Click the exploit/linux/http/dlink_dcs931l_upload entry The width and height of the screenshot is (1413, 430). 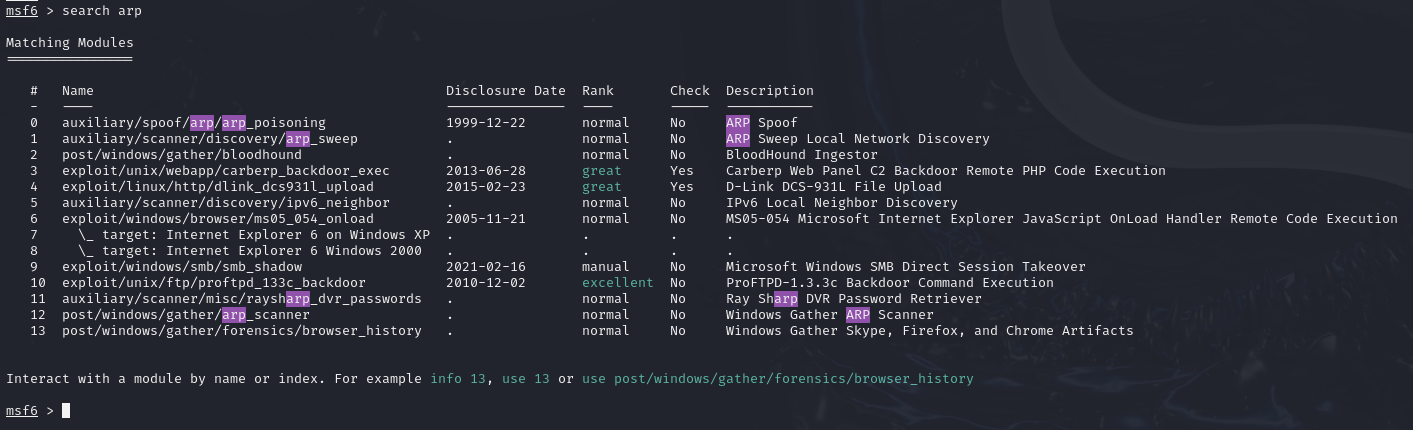(217, 187)
